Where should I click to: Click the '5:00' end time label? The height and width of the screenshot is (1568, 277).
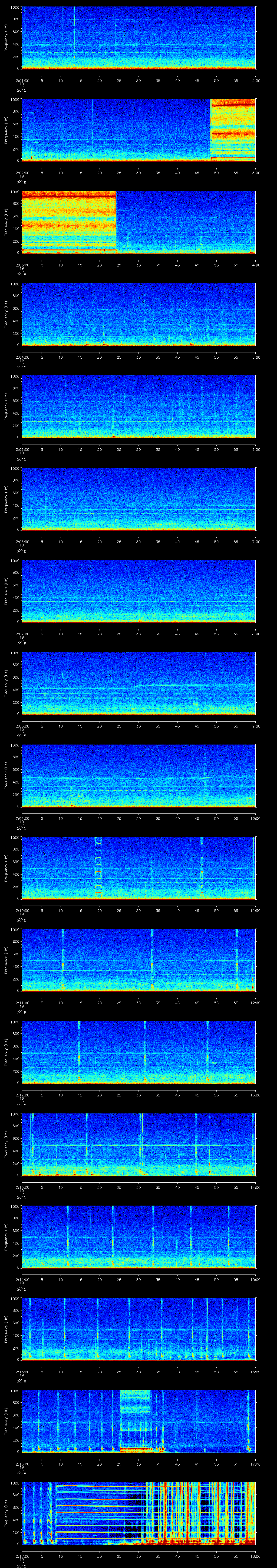[256, 357]
